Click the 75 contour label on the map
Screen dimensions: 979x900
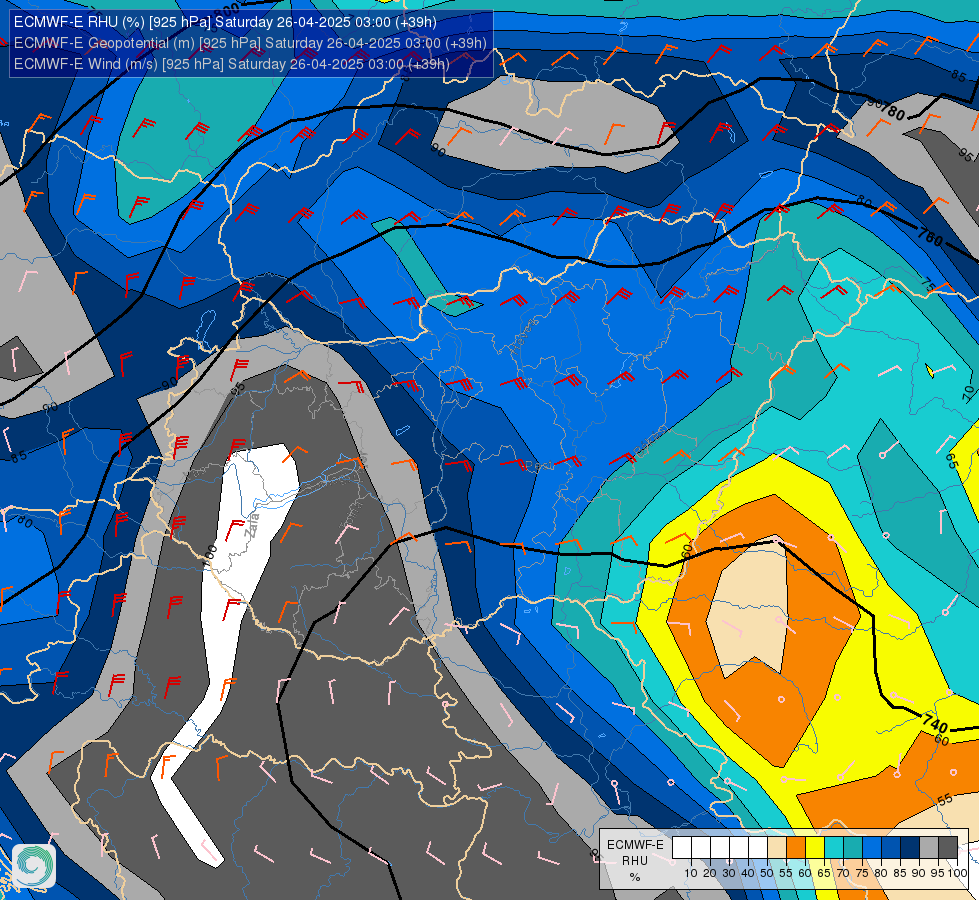pyautogui.click(x=928, y=283)
